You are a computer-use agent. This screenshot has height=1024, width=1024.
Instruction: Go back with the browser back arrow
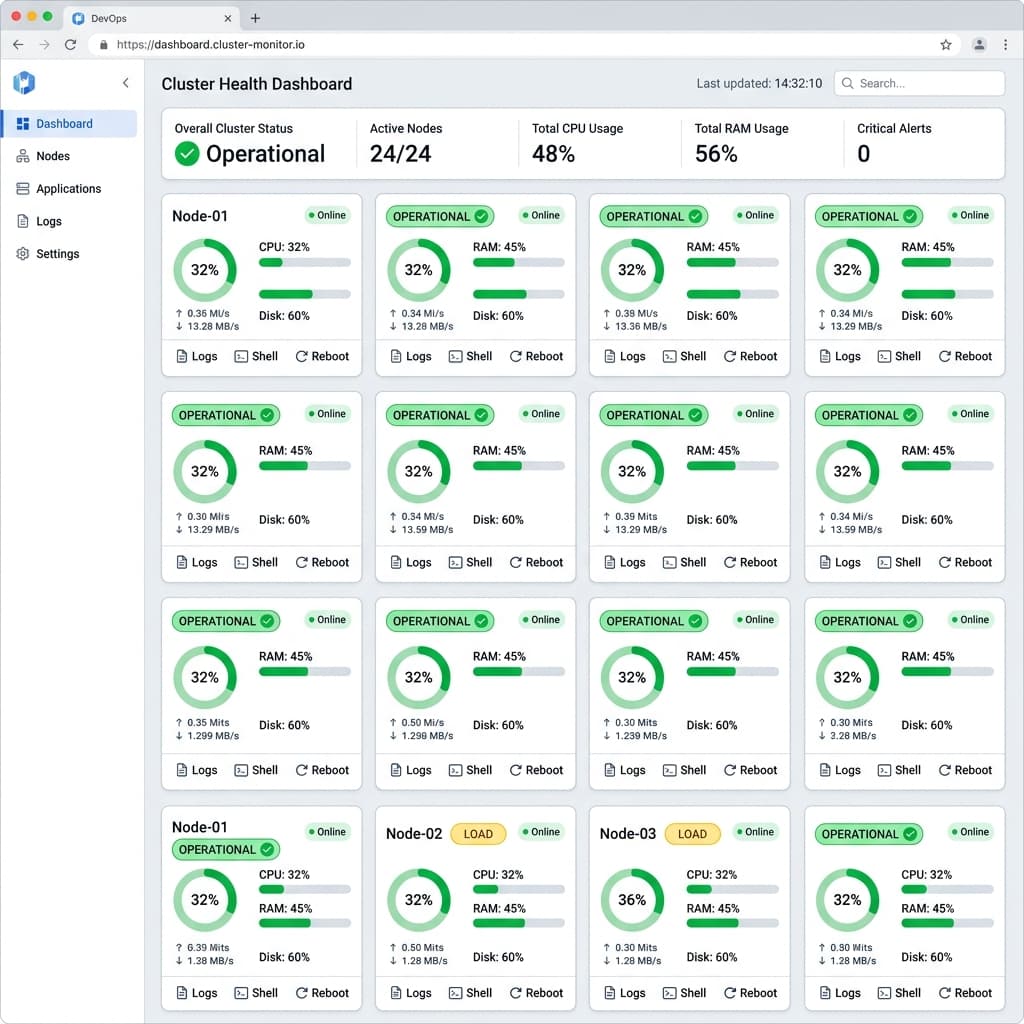[18, 44]
